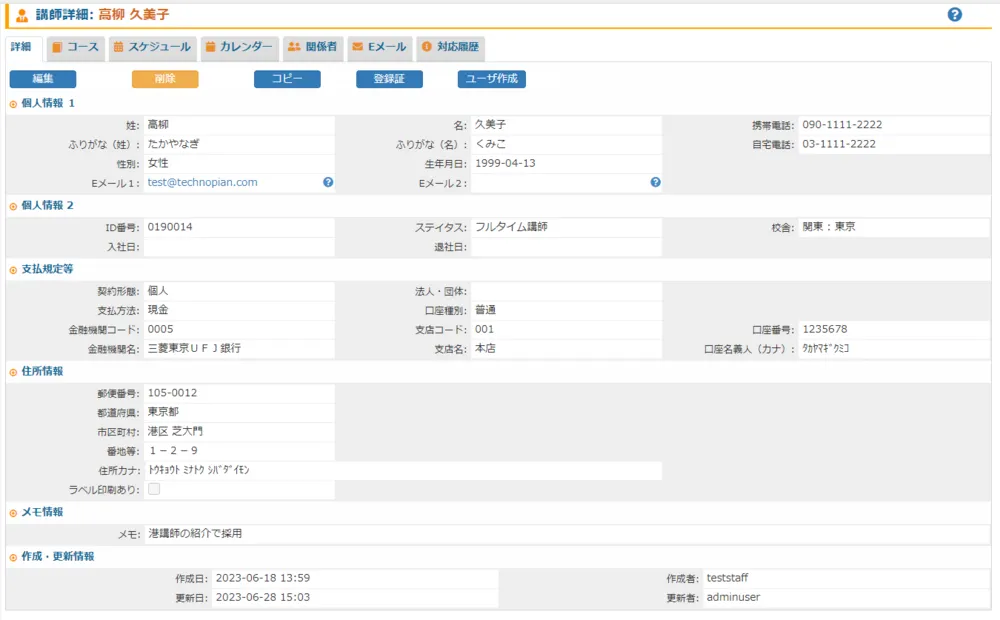1000x620 pixels.
Task: Go to the カレンダー tab
Action: 240,47
